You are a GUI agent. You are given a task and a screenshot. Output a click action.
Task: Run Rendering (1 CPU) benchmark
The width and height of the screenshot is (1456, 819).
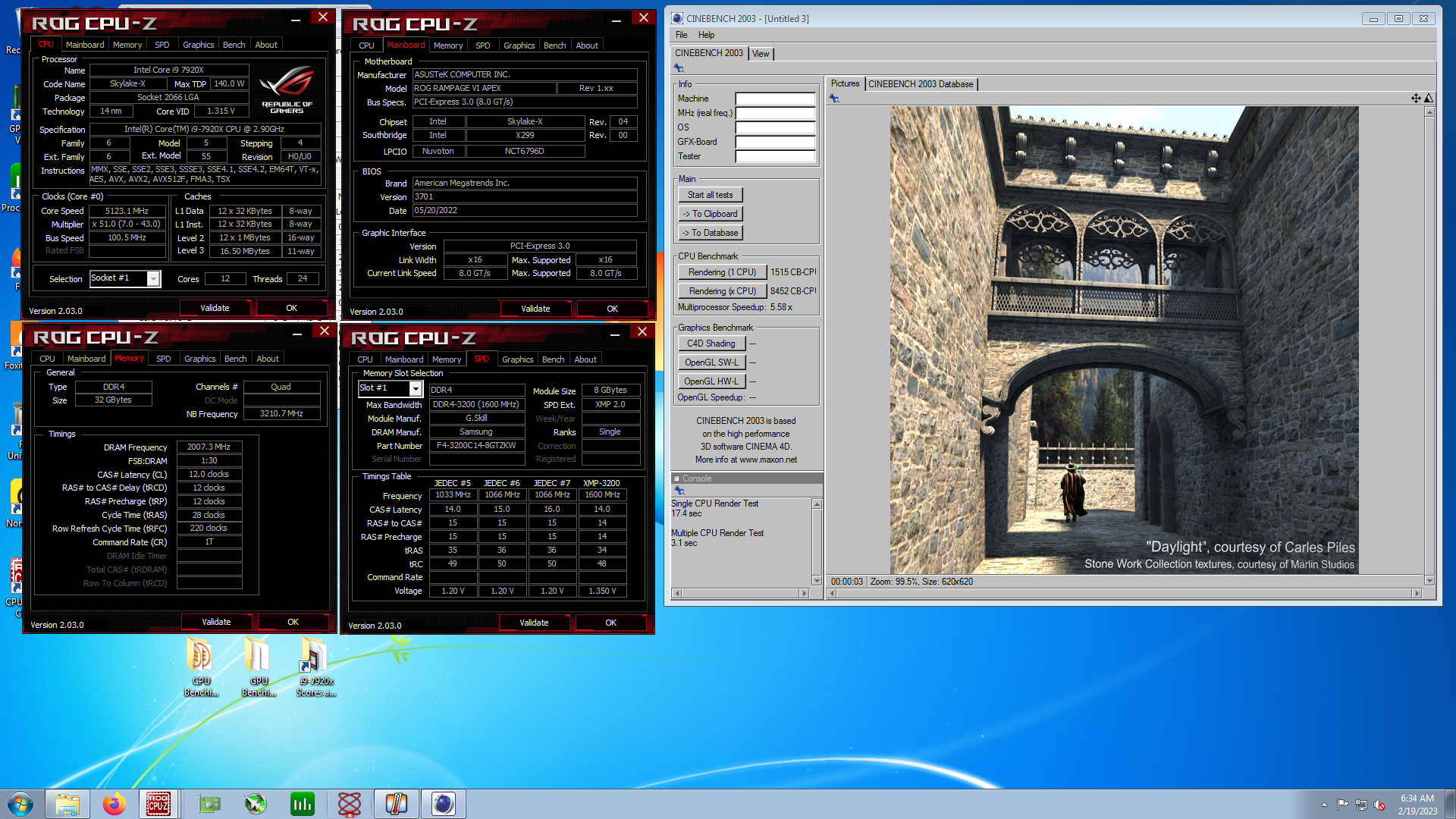pyautogui.click(x=722, y=272)
